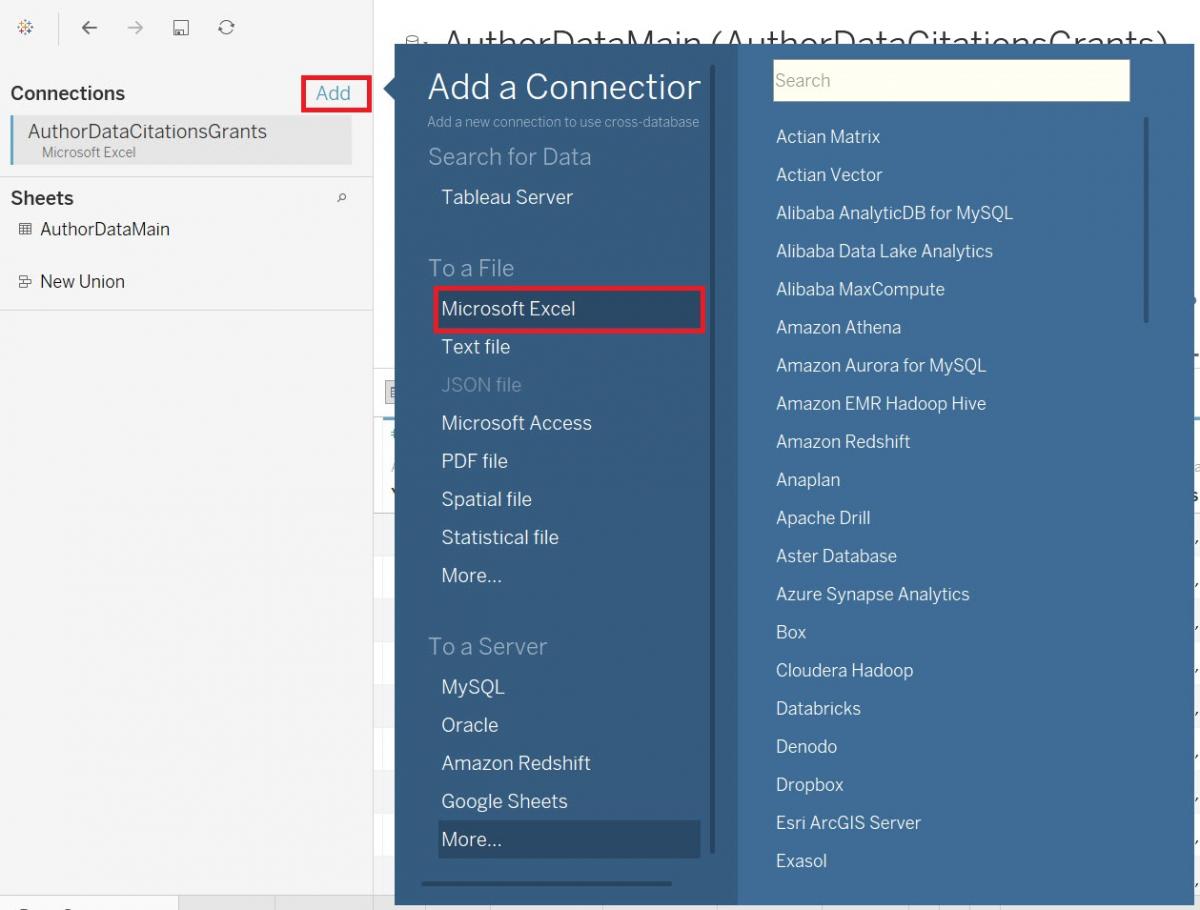Select Cloudera Hadoop connector
1200x910 pixels.
[x=844, y=669]
